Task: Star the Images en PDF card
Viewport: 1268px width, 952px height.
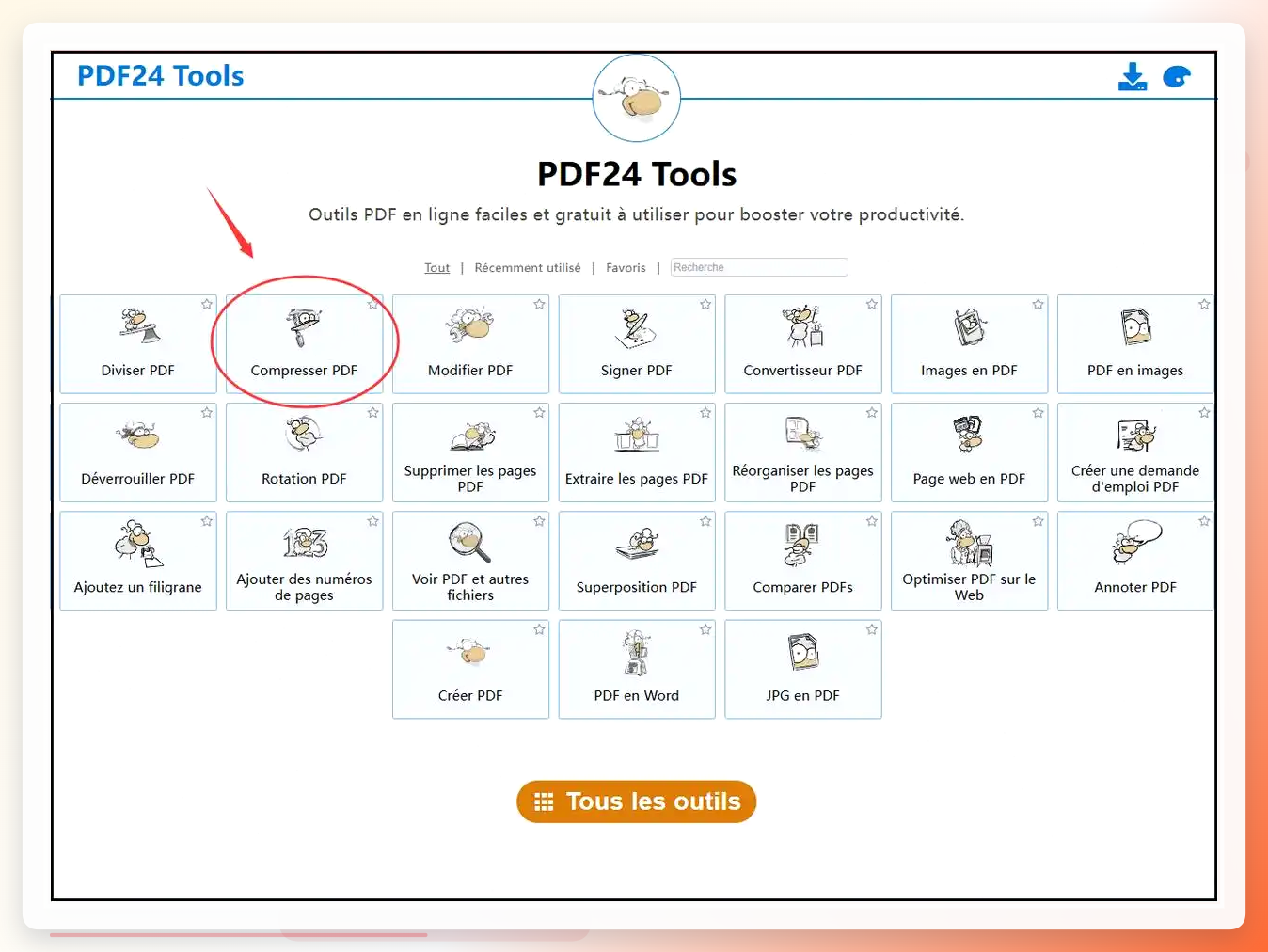Action: (x=1038, y=305)
